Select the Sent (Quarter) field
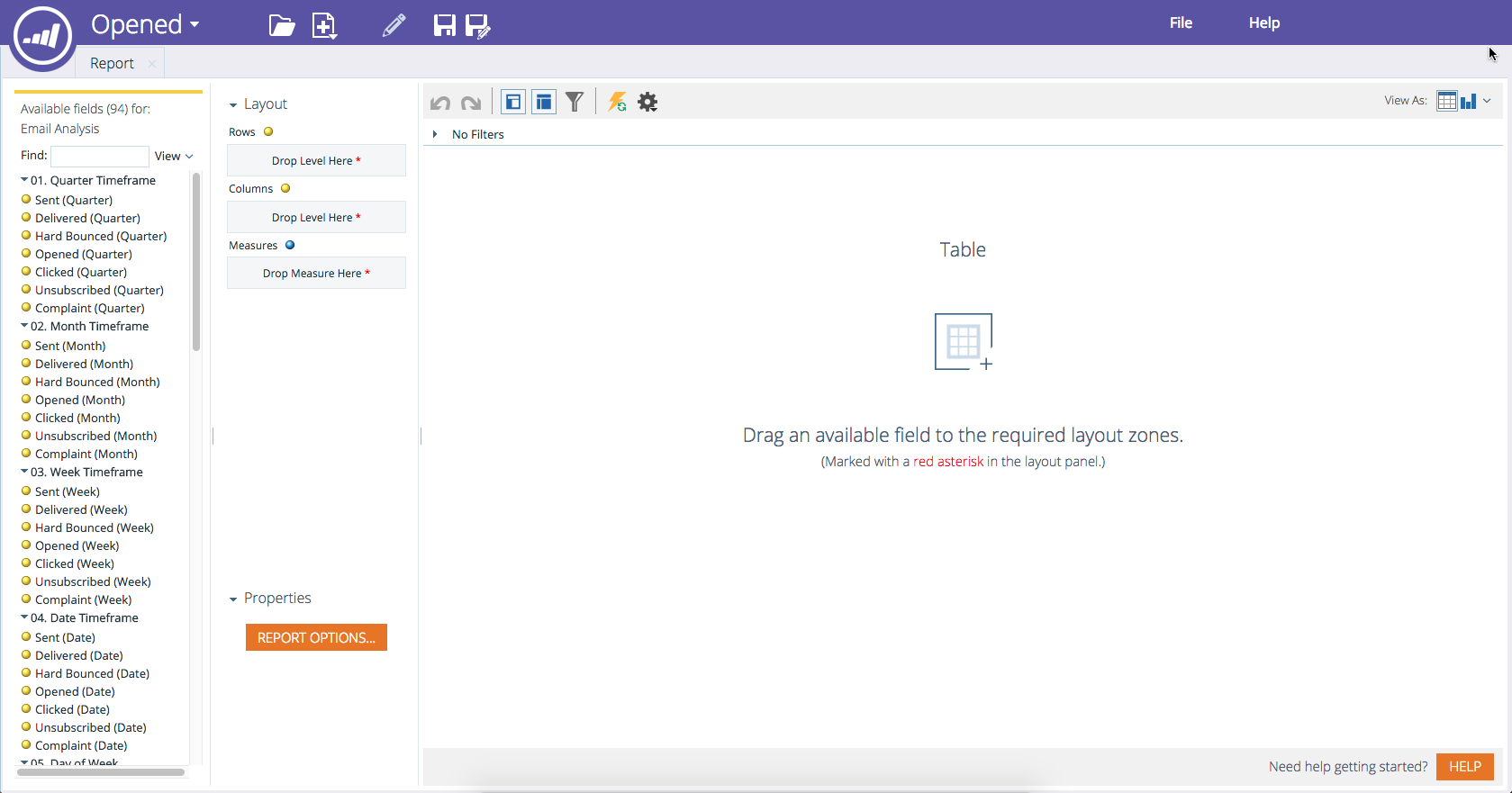1512x793 pixels. [74, 200]
